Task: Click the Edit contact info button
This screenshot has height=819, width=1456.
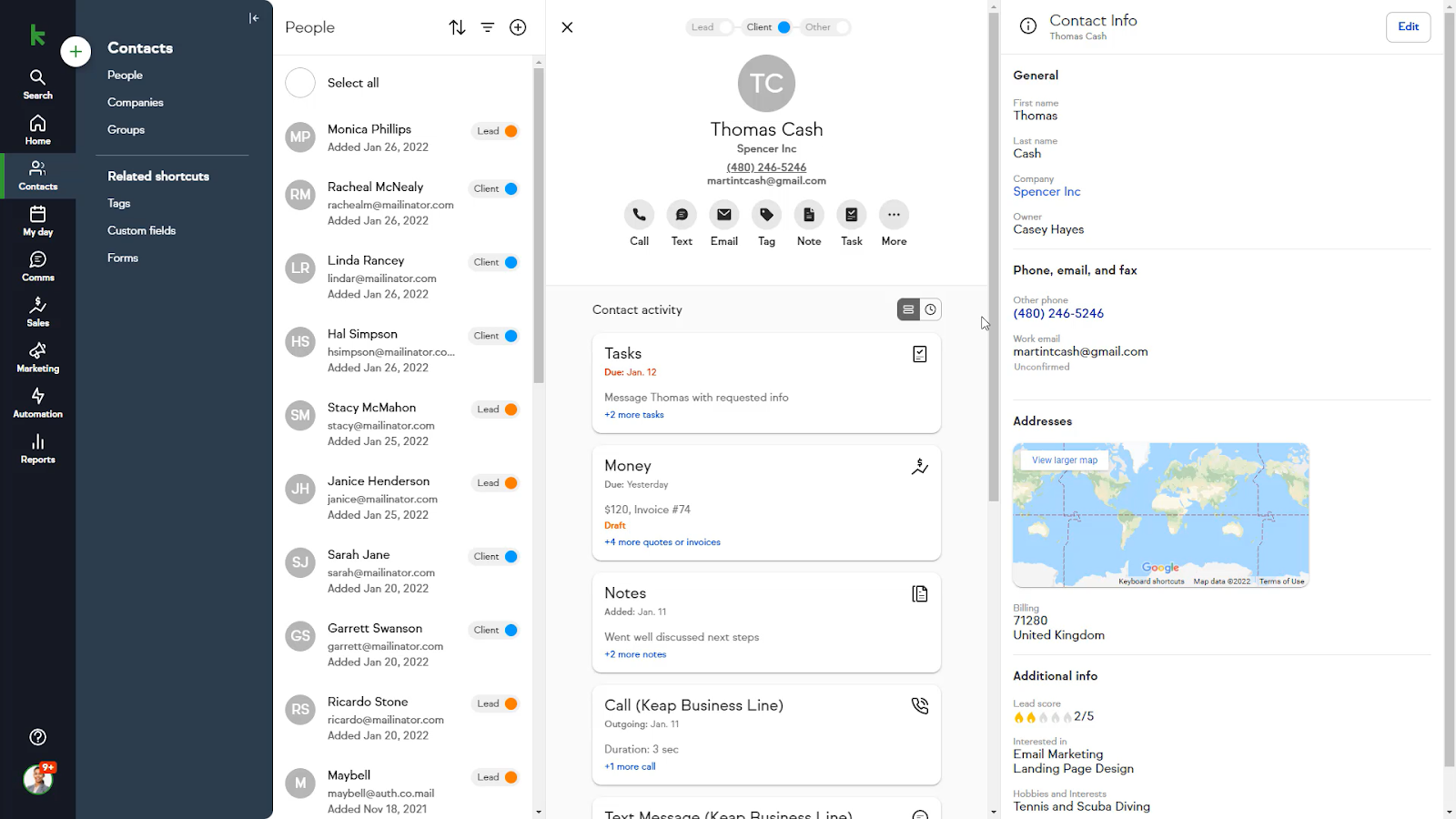Action: tap(1408, 27)
